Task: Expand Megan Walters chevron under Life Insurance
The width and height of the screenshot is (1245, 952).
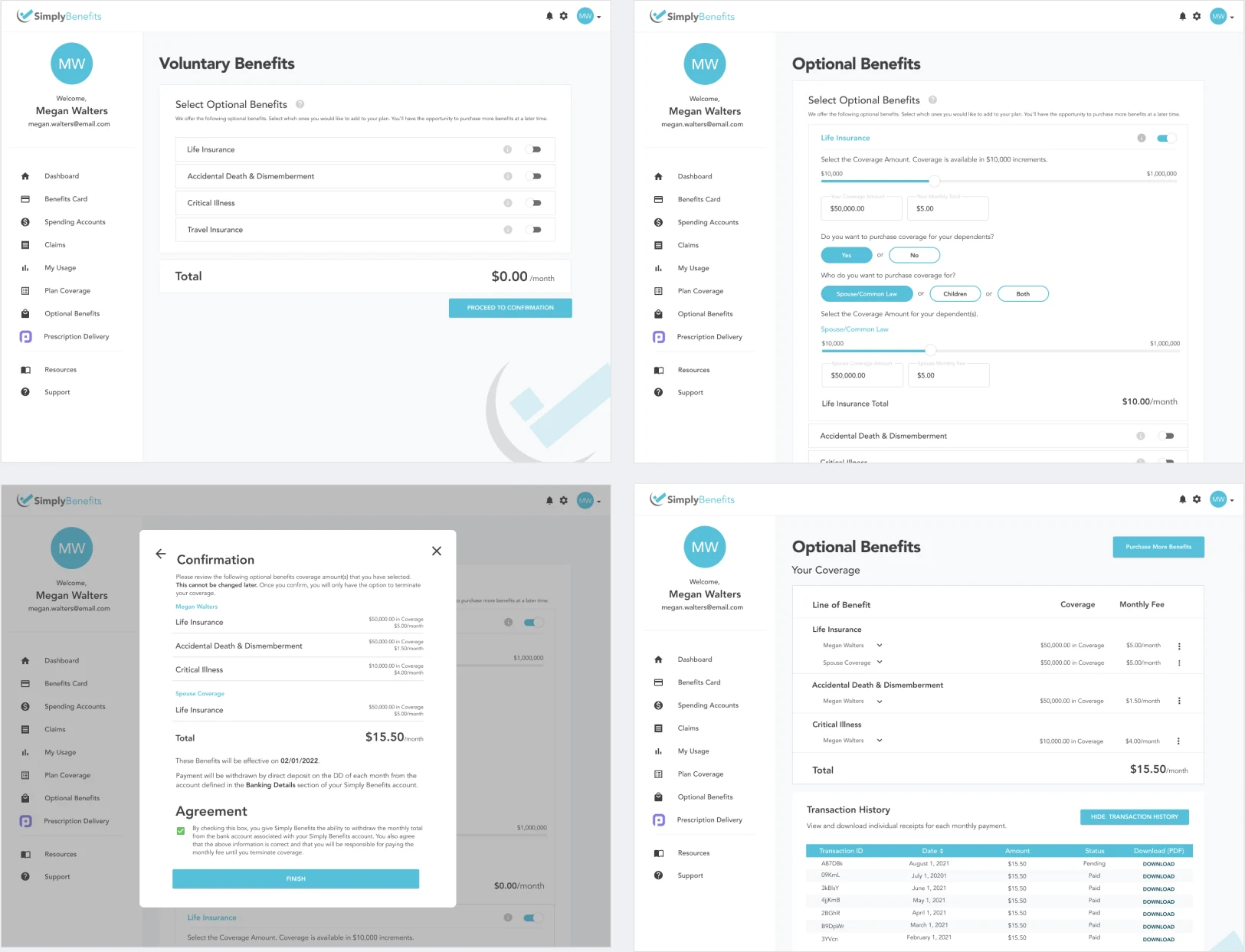Action: click(880, 645)
